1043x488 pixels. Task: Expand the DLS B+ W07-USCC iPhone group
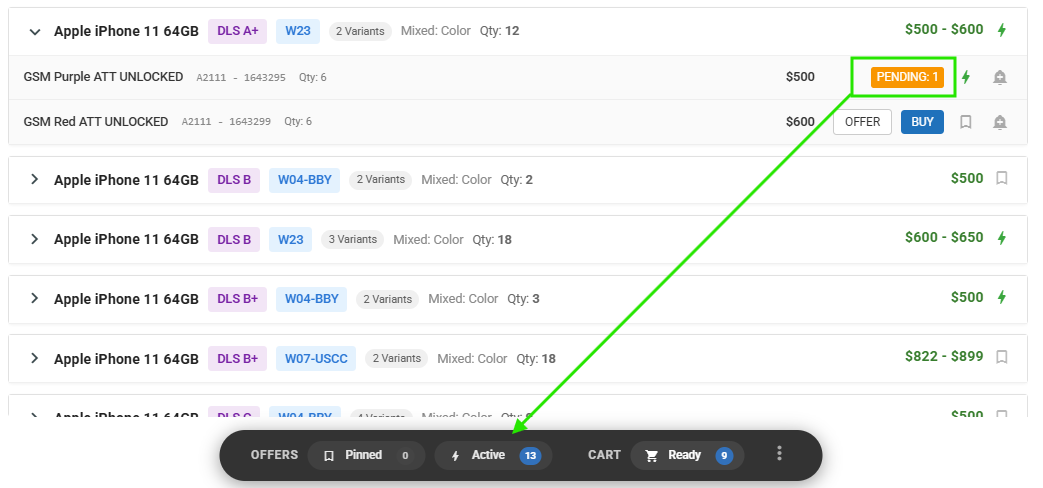[35, 358]
